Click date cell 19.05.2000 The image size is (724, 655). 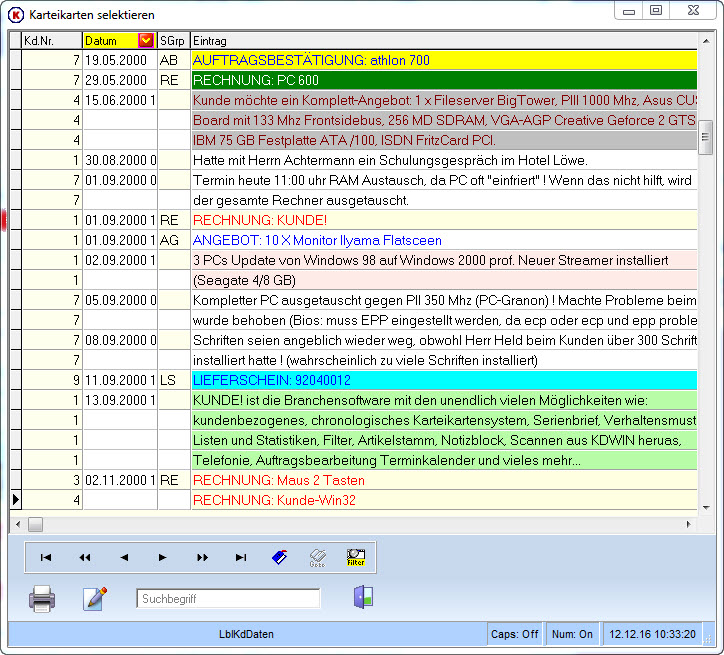pyautogui.click(x=120, y=60)
